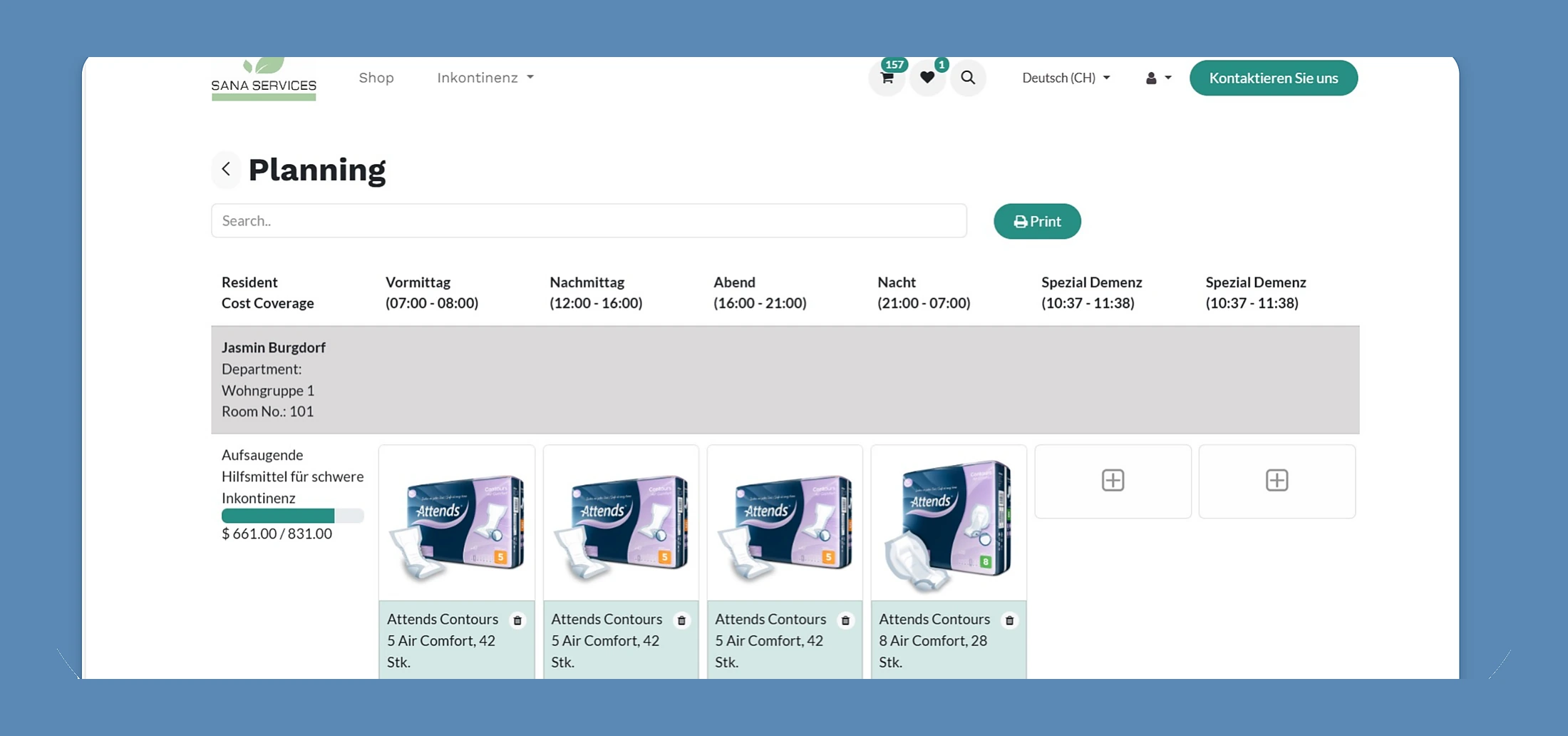Open the wishlist heart icon

point(927,78)
